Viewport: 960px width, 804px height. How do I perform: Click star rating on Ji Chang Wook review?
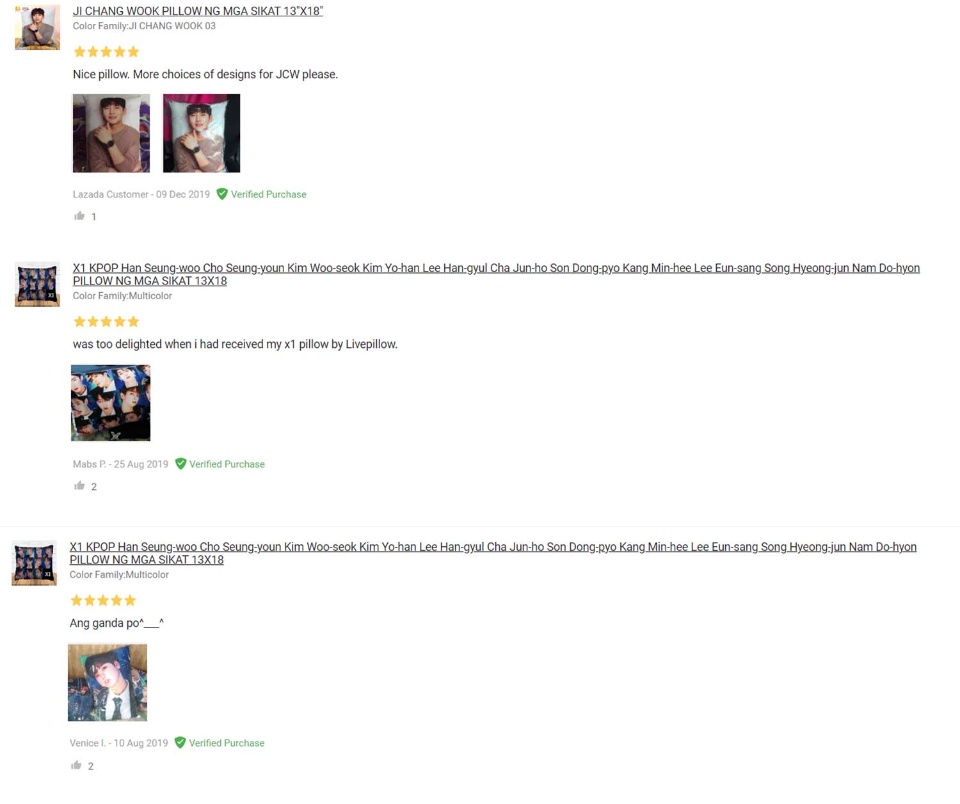point(107,52)
